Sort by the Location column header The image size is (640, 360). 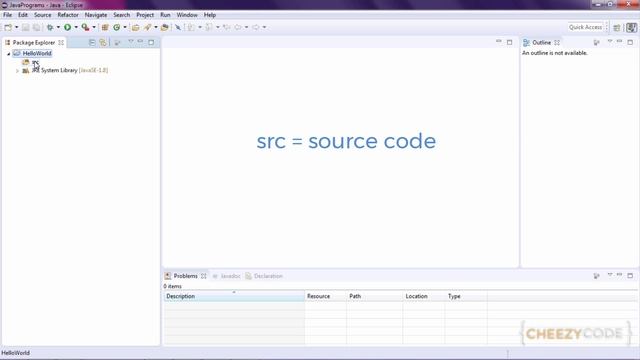[x=424, y=296]
